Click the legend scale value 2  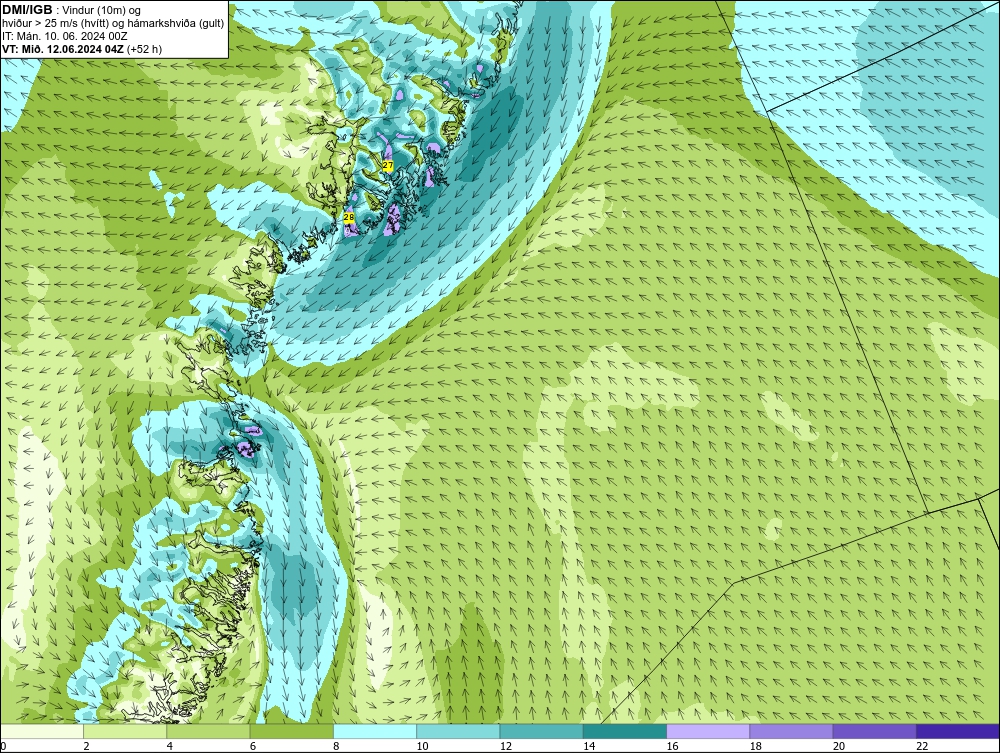pos(86,746)
